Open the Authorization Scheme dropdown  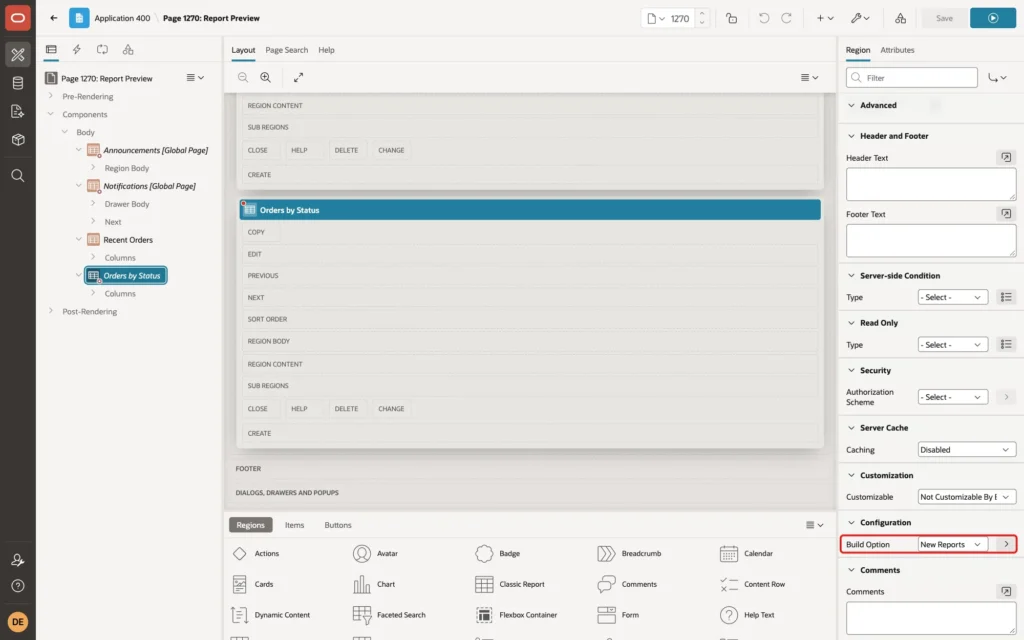coord(952,397)
